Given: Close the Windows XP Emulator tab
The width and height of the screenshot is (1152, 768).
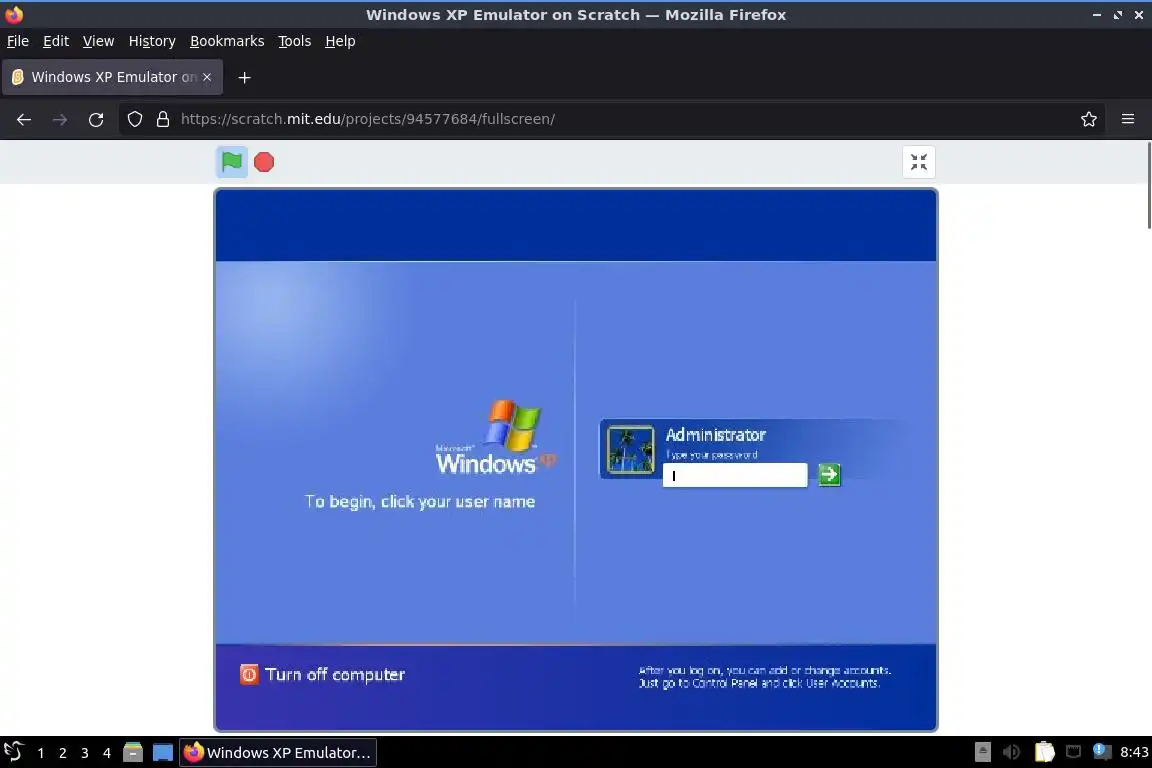Looking at the screenshot, I should (x=207, y=77).
